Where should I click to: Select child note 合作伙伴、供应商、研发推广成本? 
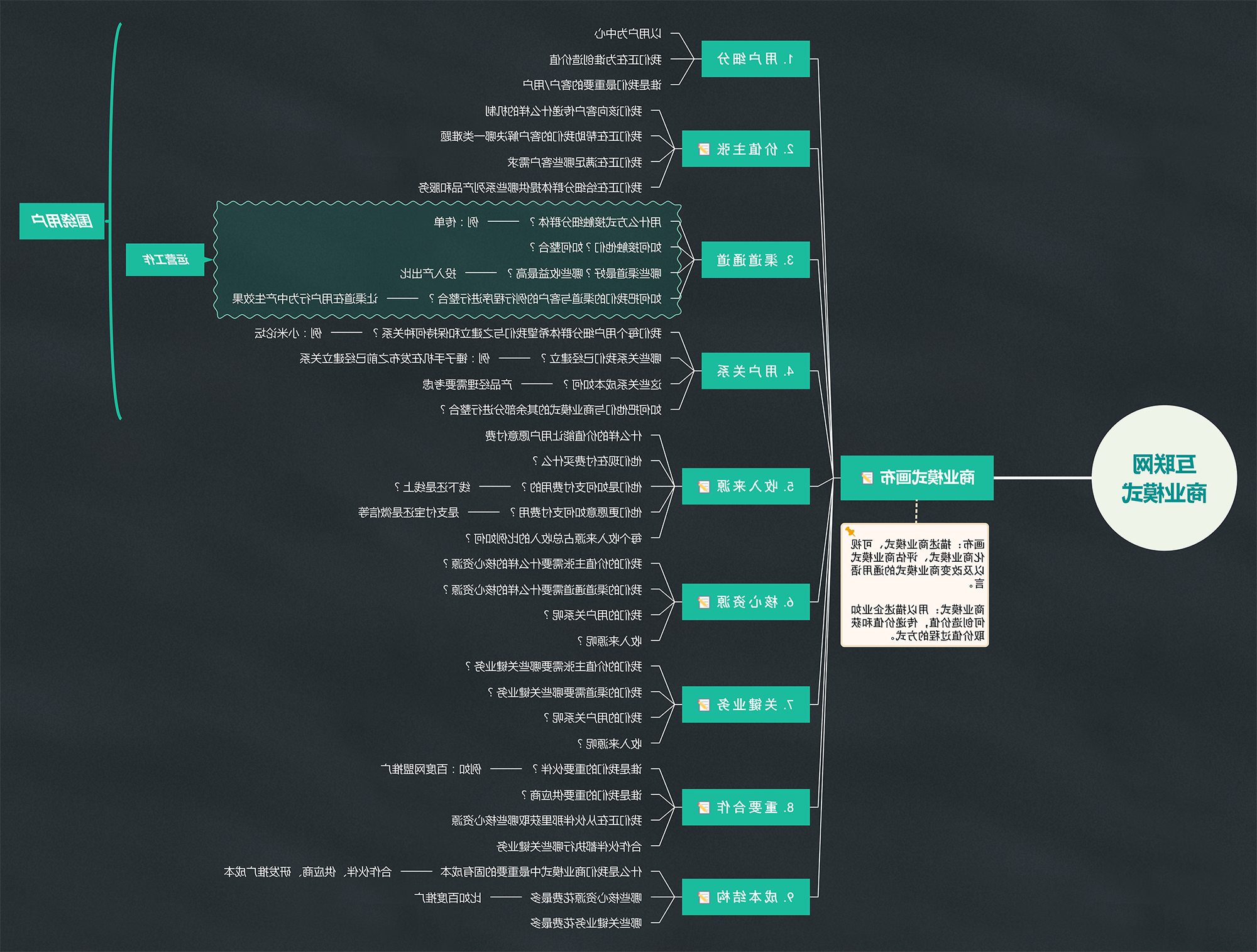308,872
